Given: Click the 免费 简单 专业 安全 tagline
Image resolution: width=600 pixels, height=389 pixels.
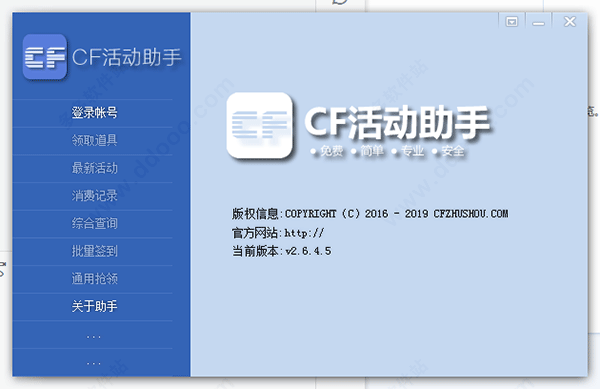Looking at the screenshot, I should pos(387,151).
